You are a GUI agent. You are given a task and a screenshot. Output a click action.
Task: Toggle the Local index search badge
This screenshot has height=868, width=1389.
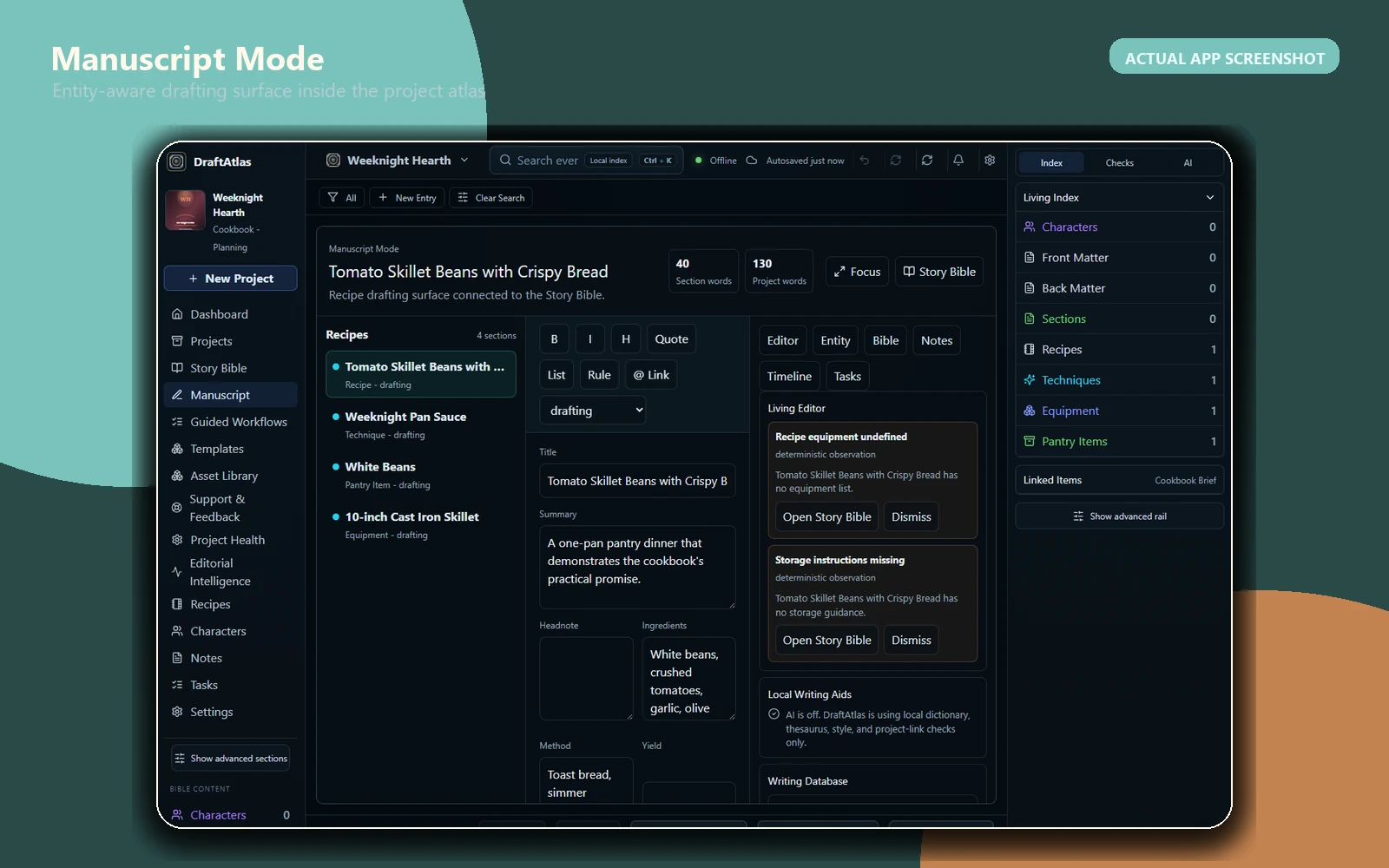pyautogui.click(x=609, y=161)
